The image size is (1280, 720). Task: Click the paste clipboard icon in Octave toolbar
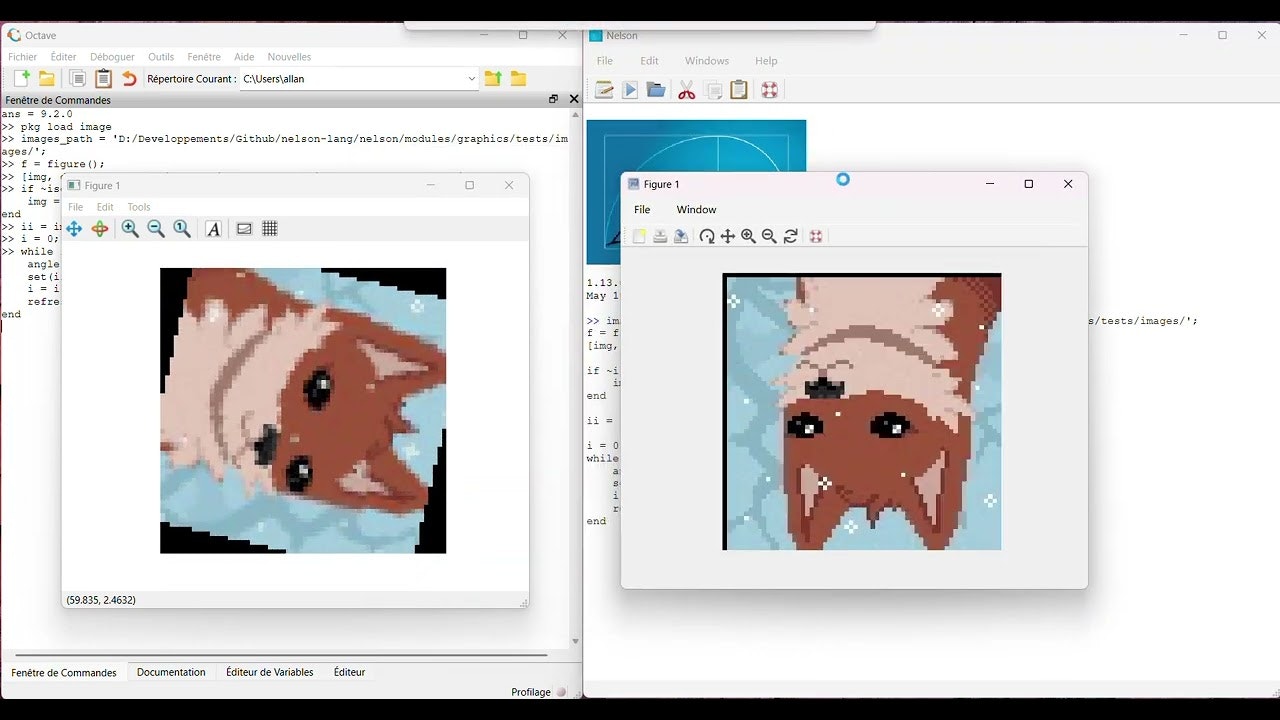103,79
